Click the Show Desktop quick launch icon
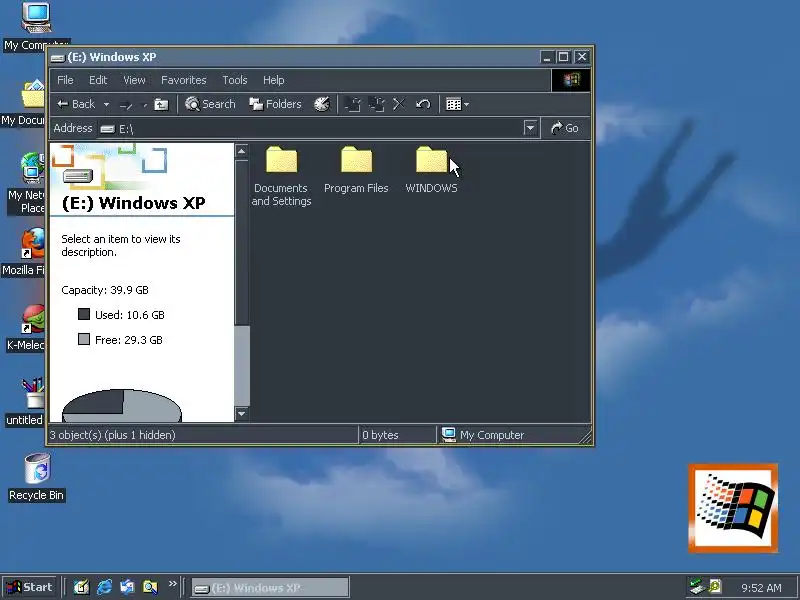The width and height of the screenshot is (800, 600). (x=81, y=587)
